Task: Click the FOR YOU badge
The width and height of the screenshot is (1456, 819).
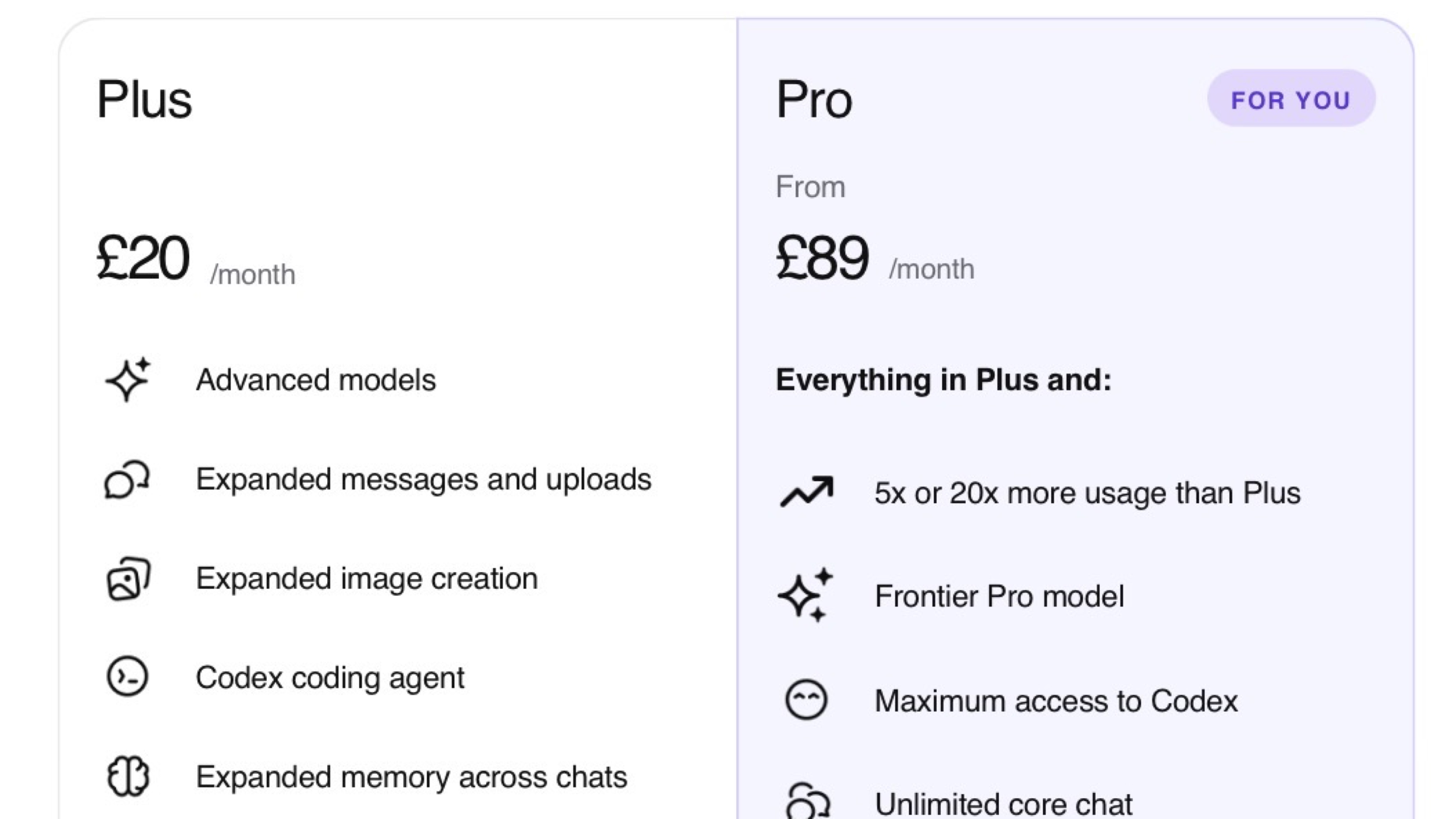Action: tap(1291, 100)
